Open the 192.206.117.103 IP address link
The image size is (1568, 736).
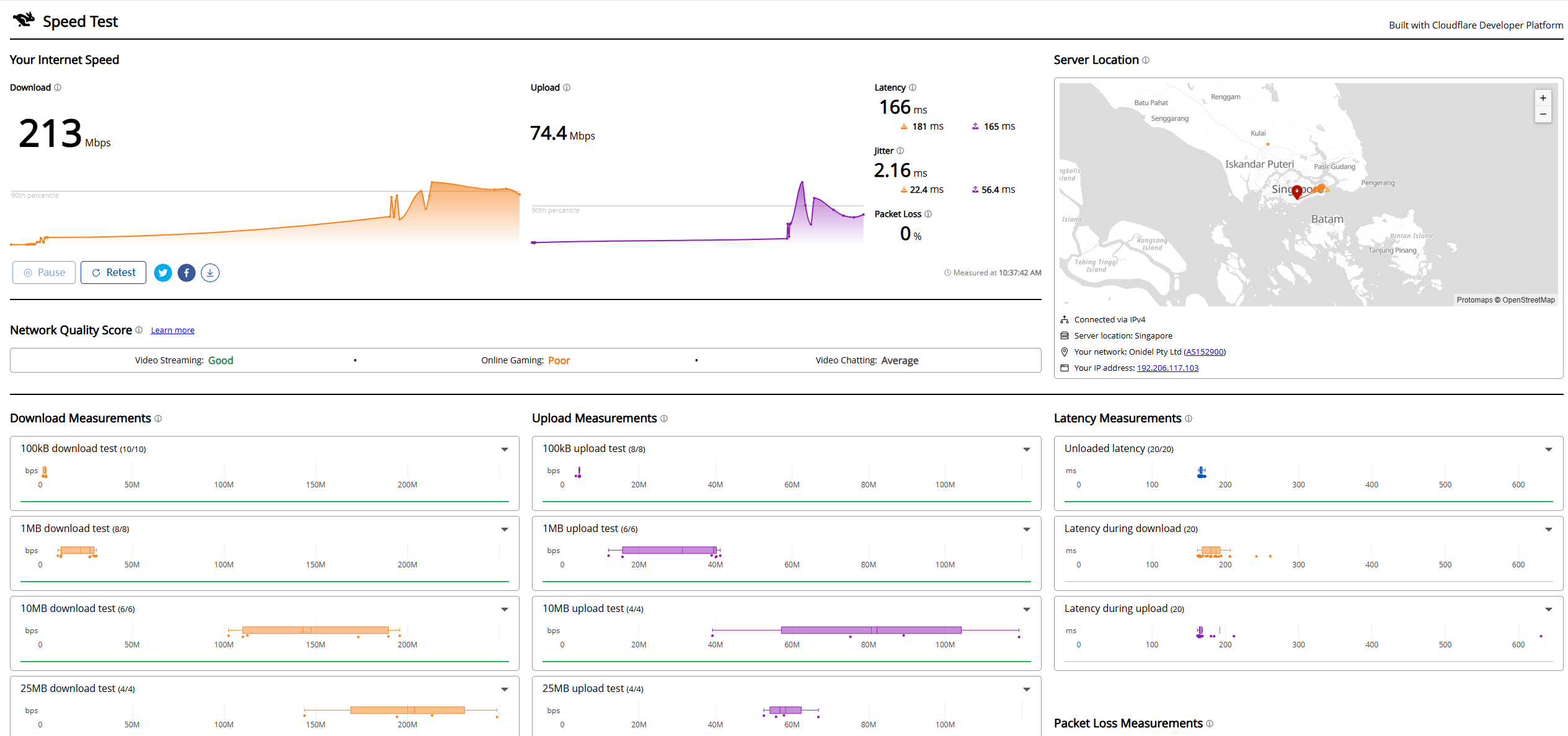[x=1167, y=368]
